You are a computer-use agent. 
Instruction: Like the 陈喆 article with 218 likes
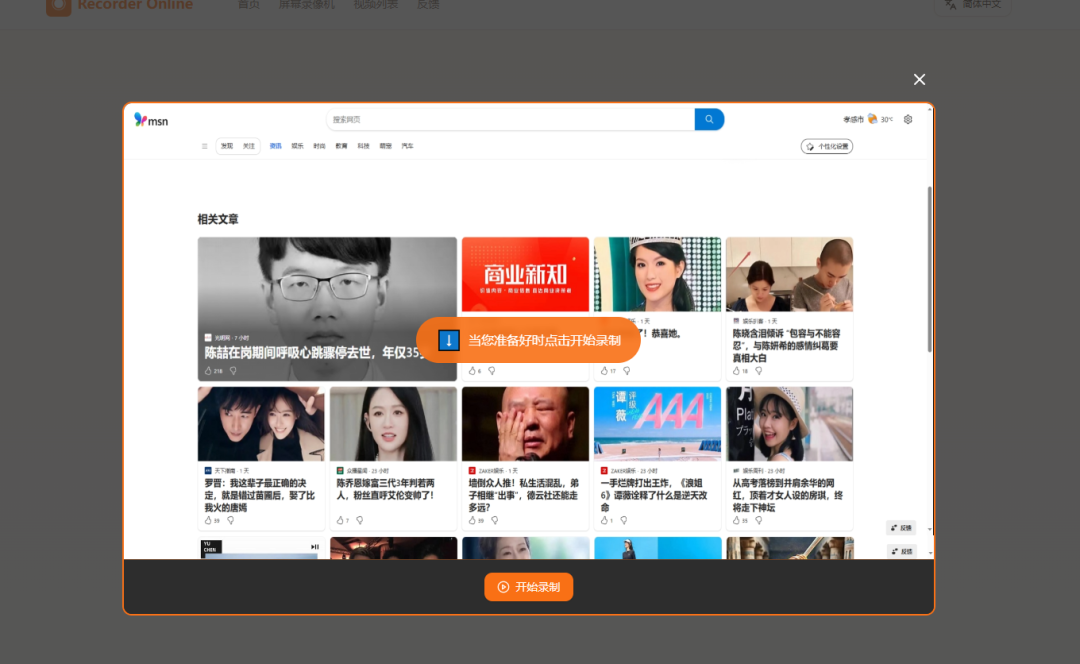pyautogui.click(x=209, y=371)
